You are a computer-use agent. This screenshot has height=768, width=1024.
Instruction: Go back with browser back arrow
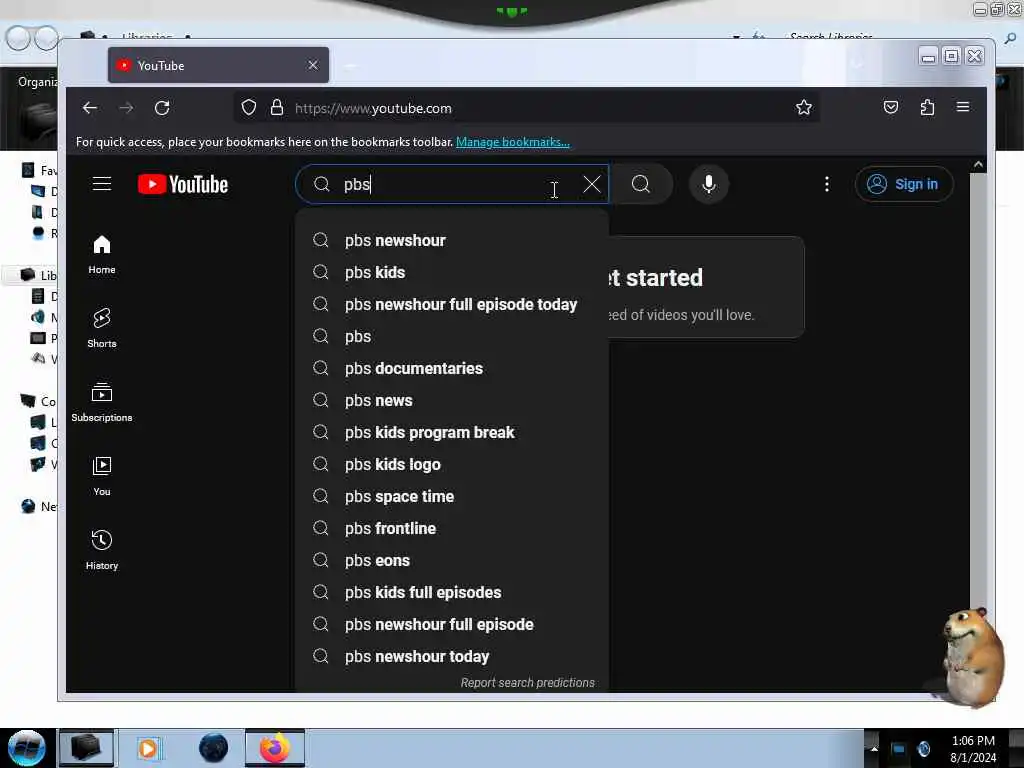(90, 108)
